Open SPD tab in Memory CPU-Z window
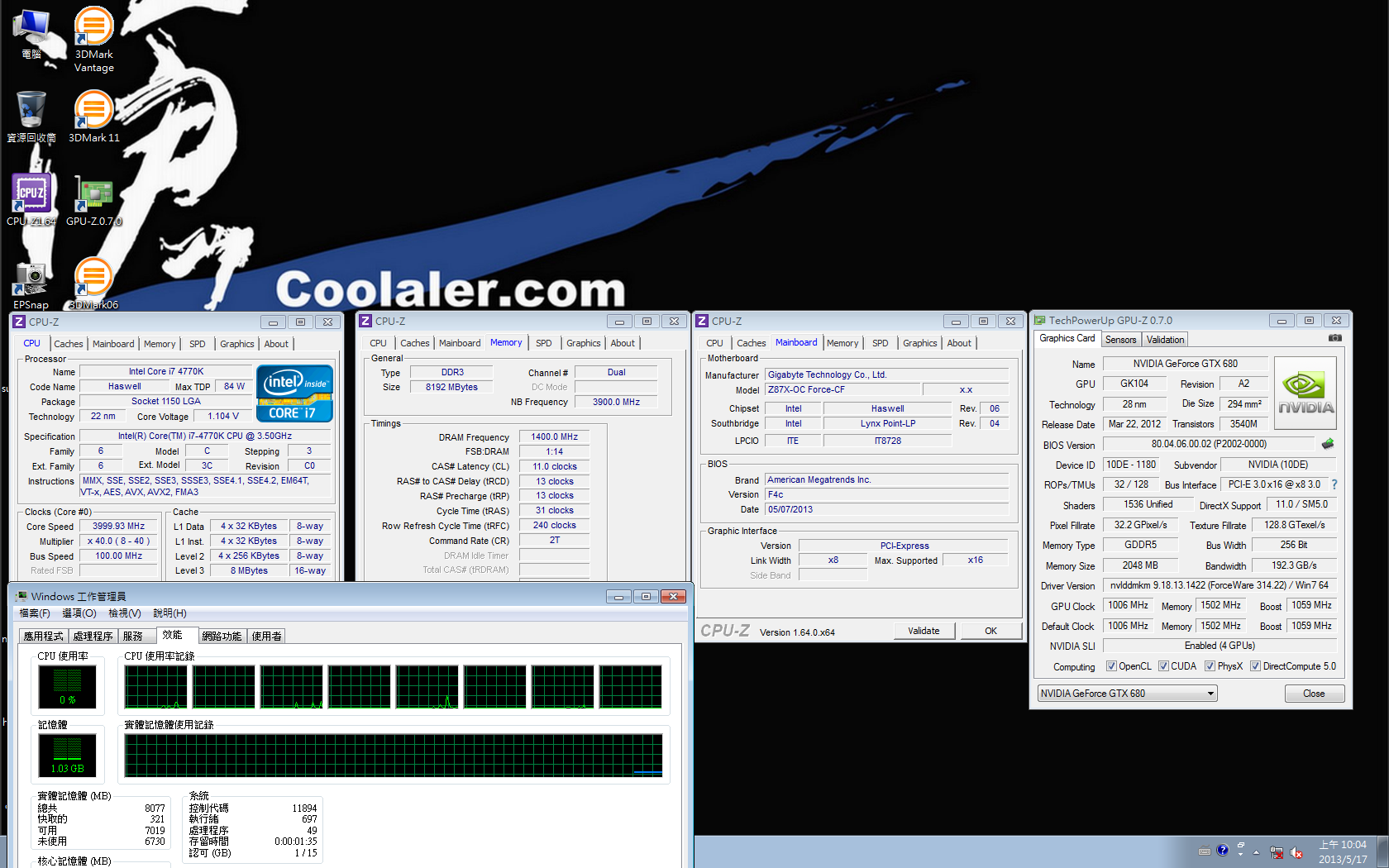The image size is (1389, 868). [x=543, y=343]
